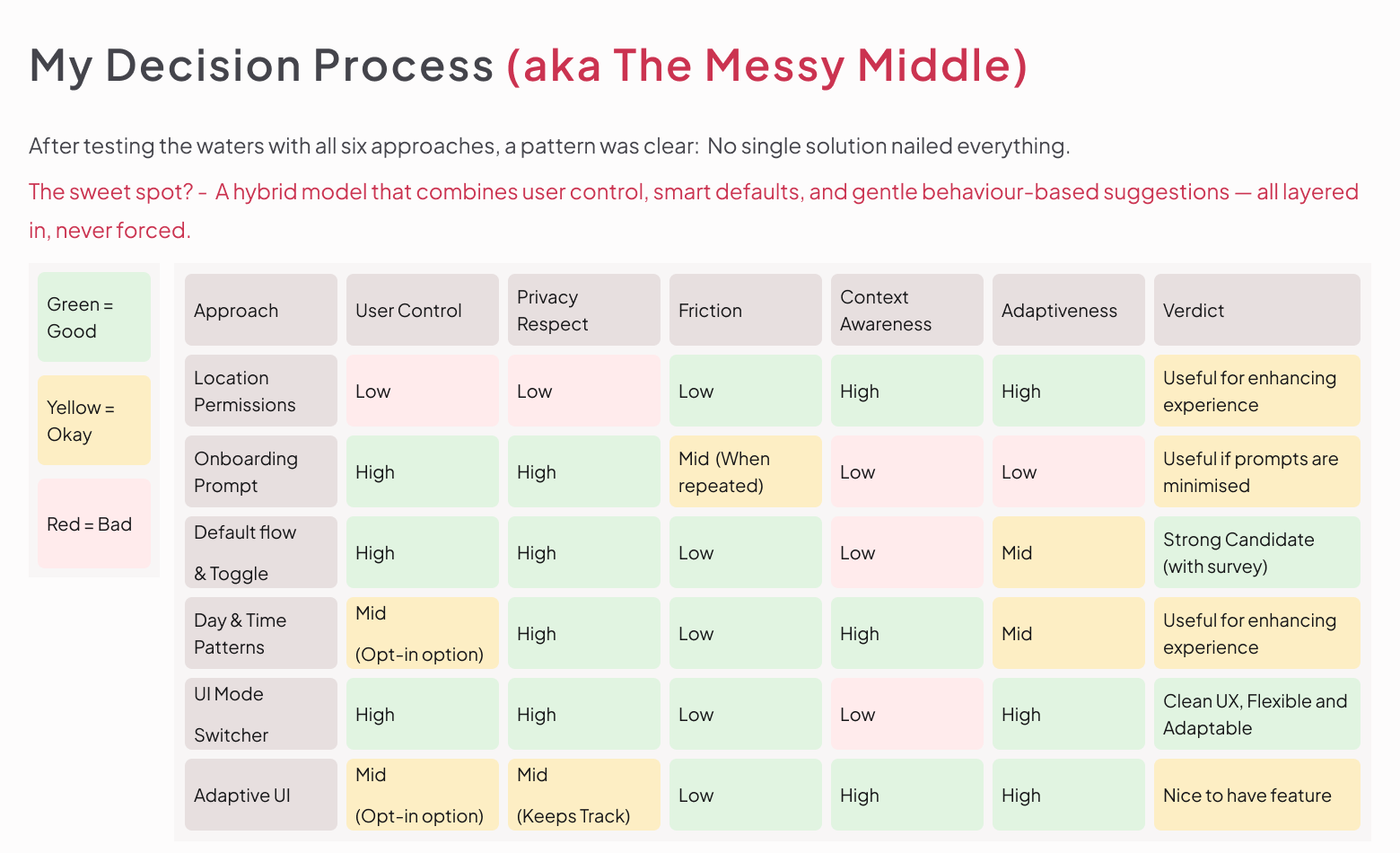The height and width of the screenshot is (853, 1400).
Task: Select the "Context Awareness" column header
Action: point(906,310)
